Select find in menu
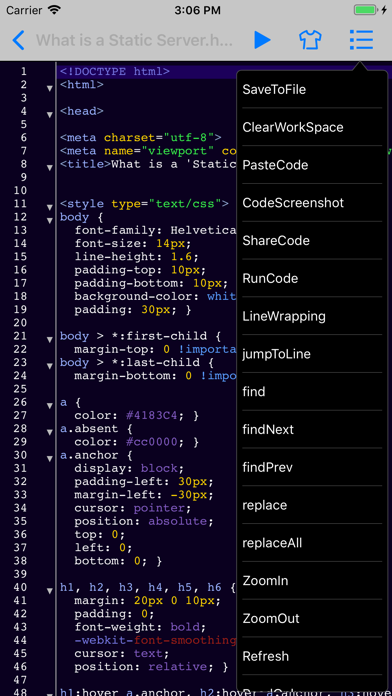This screenshot has height=696, width=392. click(x=312, y=392)
